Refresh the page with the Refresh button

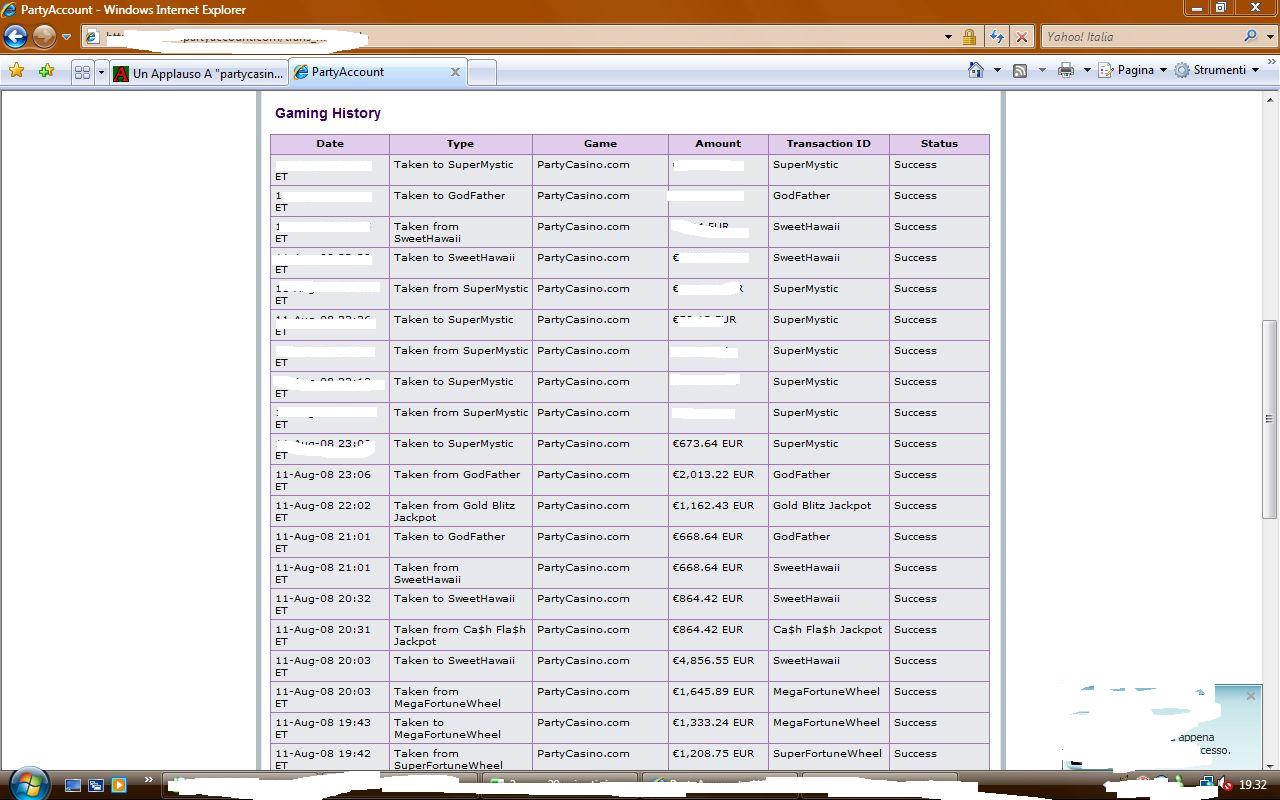point(997,37)
